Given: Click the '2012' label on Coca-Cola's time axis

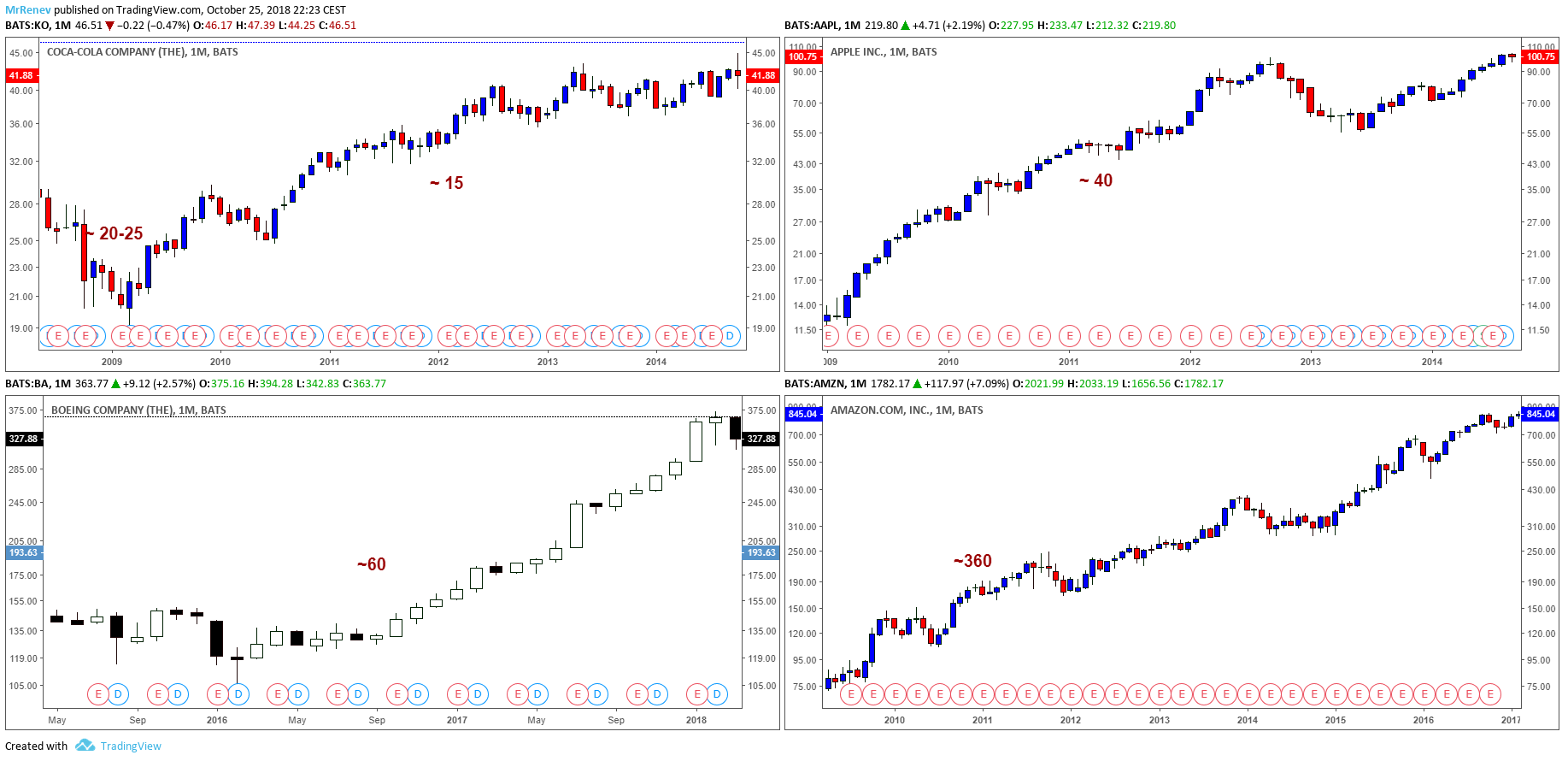Looking at the screenshot, I should coord(438,362).
